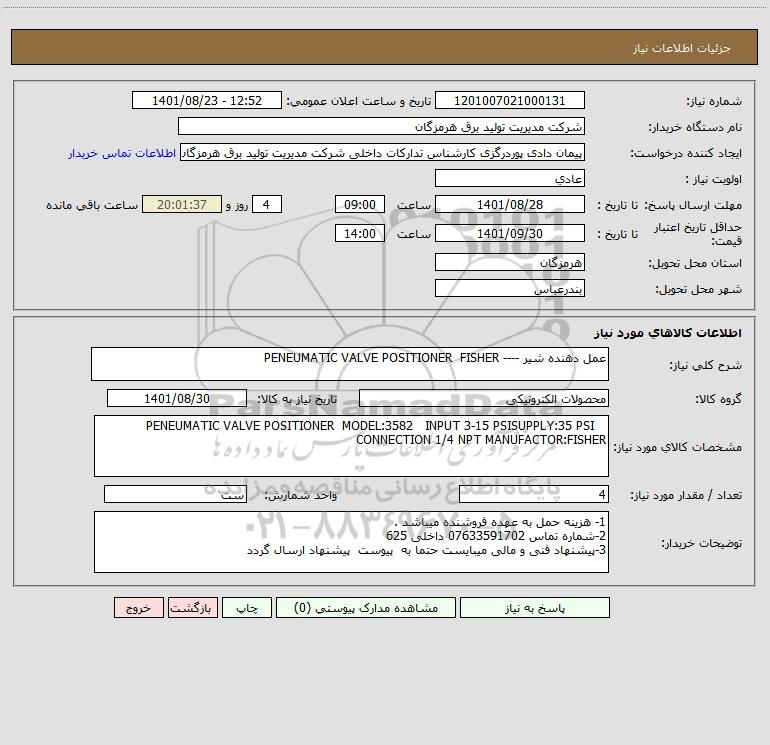Click buyer name field شرکت مدیریت تولید برق هرمزگان
Image resolution: width=770 pixels, height=745 pixels.
coord(381,126)
